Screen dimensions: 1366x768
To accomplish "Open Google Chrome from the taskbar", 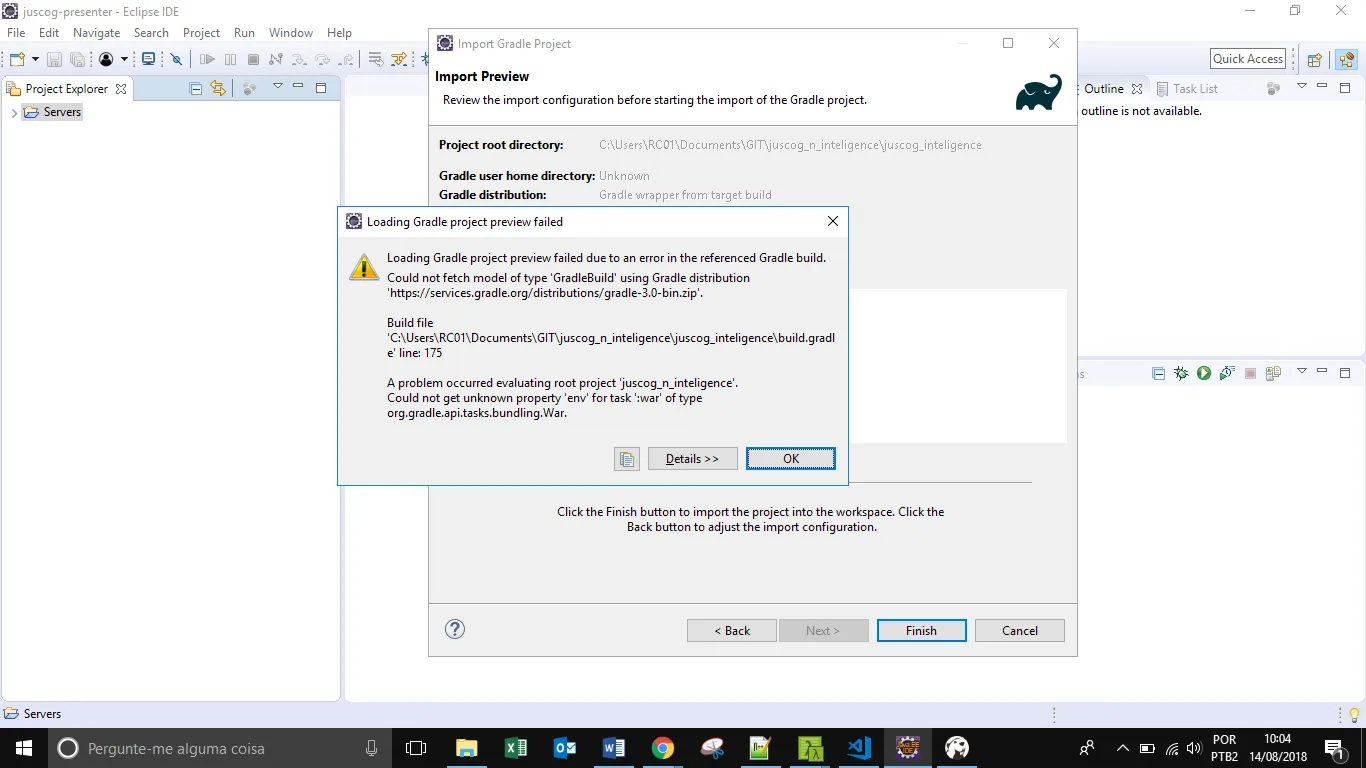I will point(662,748).
